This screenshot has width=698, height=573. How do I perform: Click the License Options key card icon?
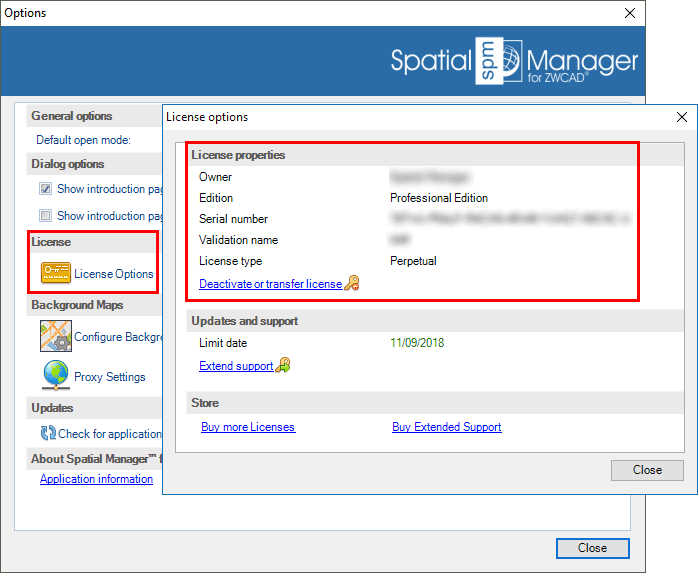tap(55, 273)
